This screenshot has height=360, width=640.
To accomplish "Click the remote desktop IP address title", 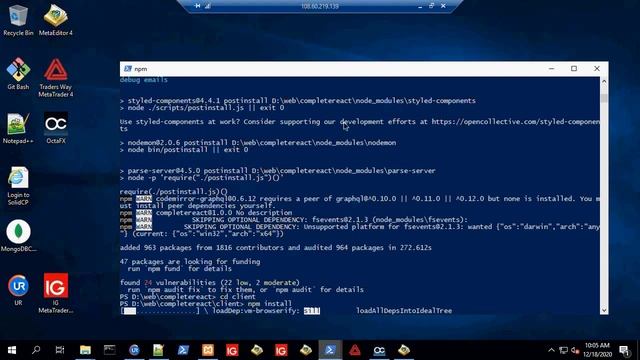I will coord(320,6).
